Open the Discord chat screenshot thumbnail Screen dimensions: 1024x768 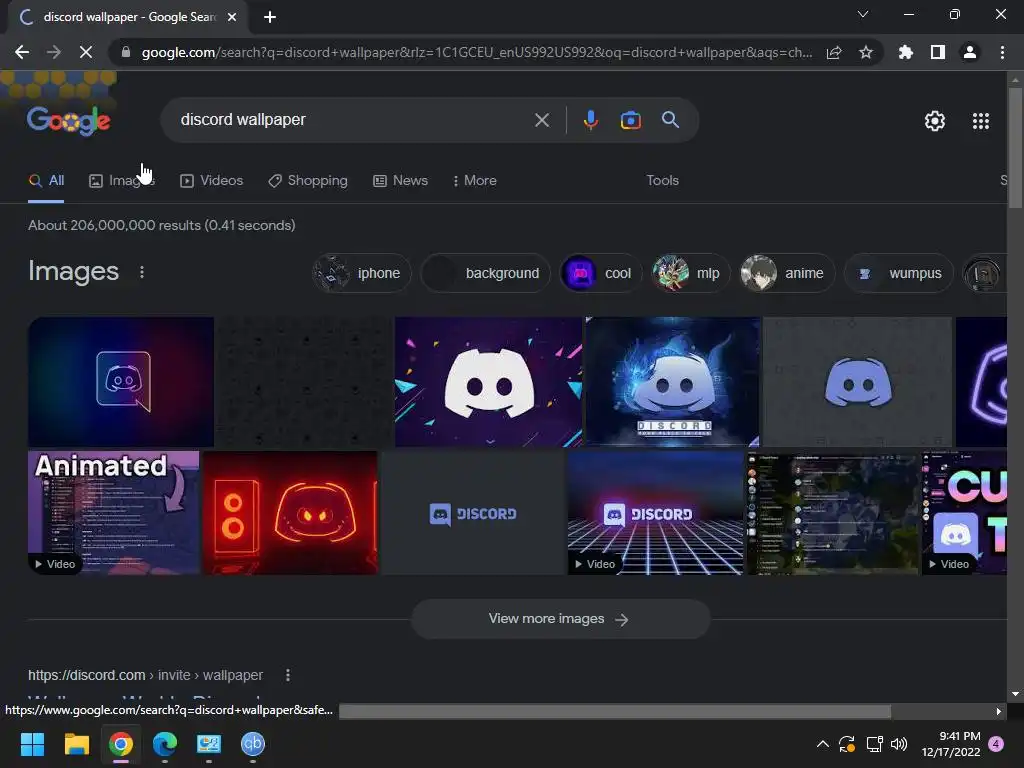833,513
